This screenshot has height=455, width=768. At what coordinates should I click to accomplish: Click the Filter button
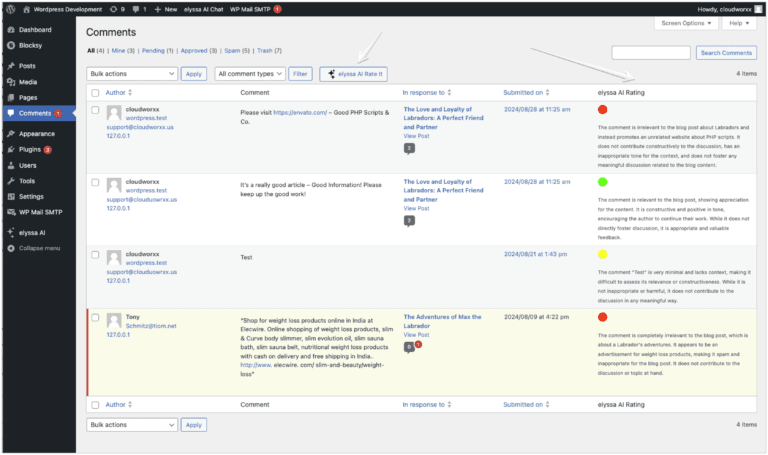[300, 74]
